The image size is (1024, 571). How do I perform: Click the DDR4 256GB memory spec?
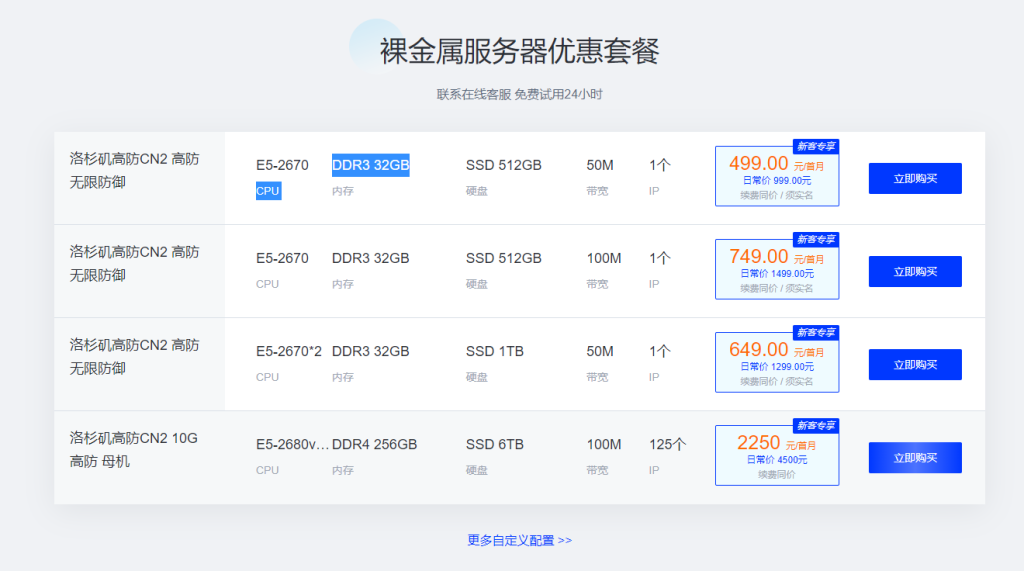coord(374,444)
